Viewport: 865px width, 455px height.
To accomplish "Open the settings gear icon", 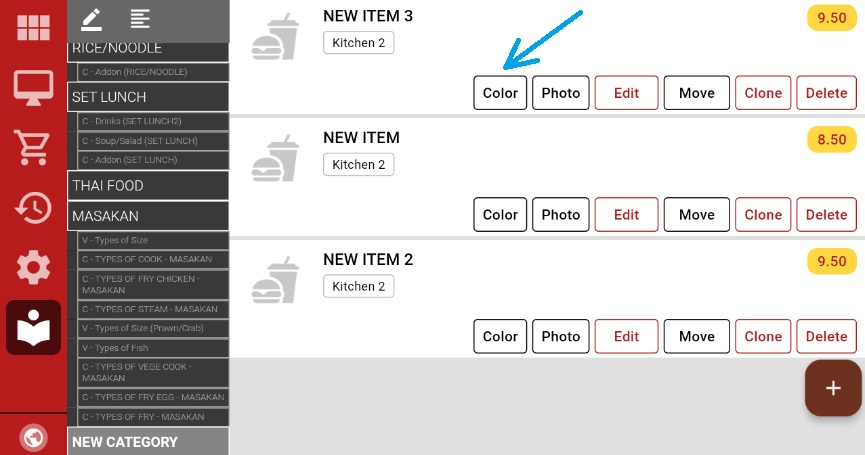I will [x=33, y=267].
